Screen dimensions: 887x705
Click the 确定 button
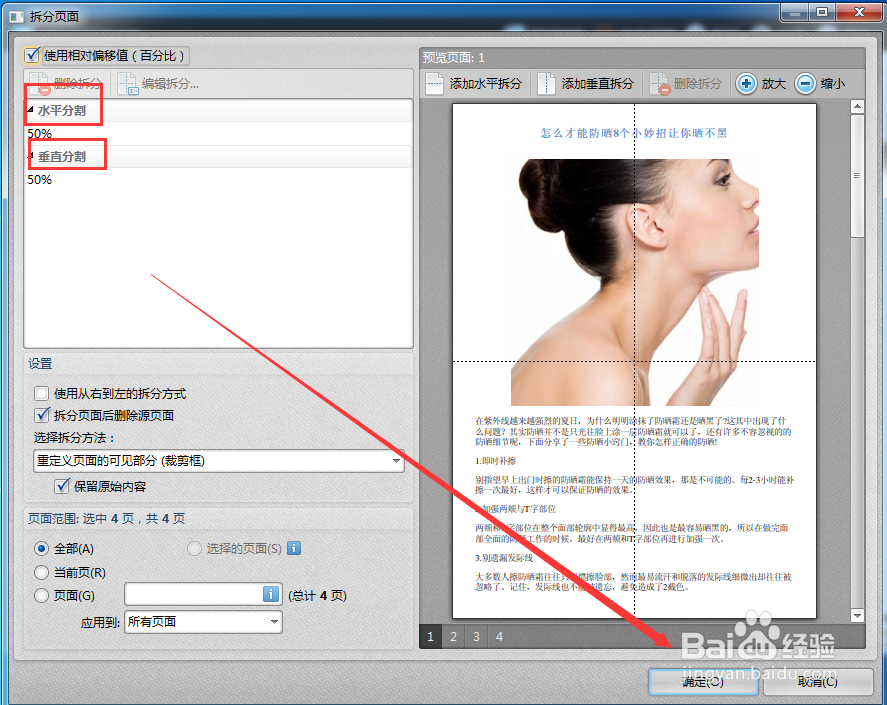[703, 682]
